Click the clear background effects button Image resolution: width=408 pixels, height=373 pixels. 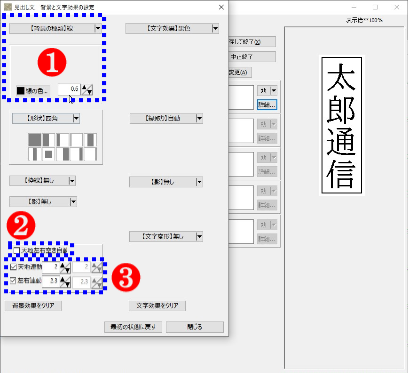click(33, 305)
